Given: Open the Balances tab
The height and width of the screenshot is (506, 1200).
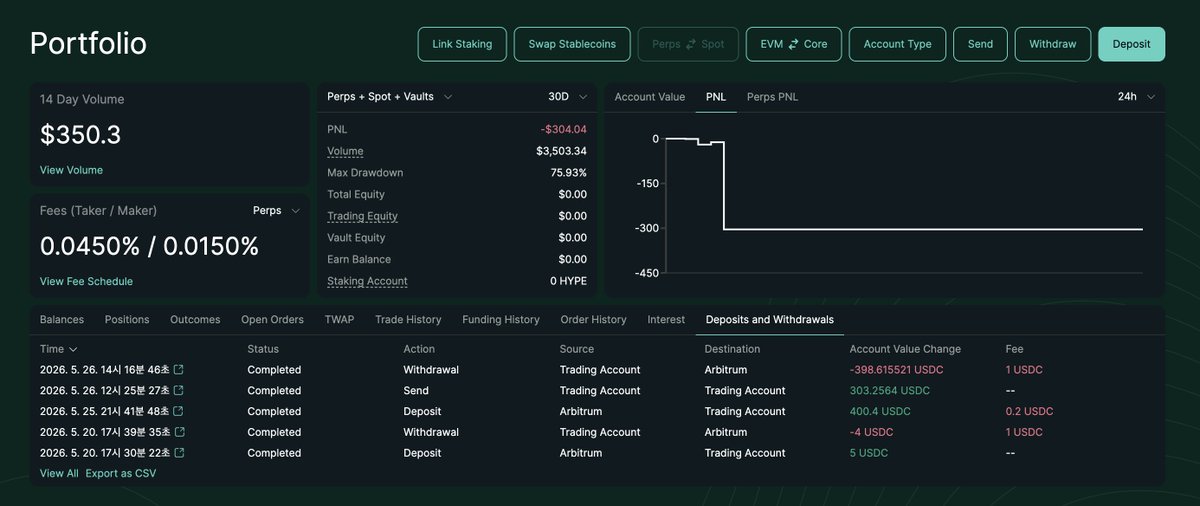Looking at the screenshot, I should [62, 320].
